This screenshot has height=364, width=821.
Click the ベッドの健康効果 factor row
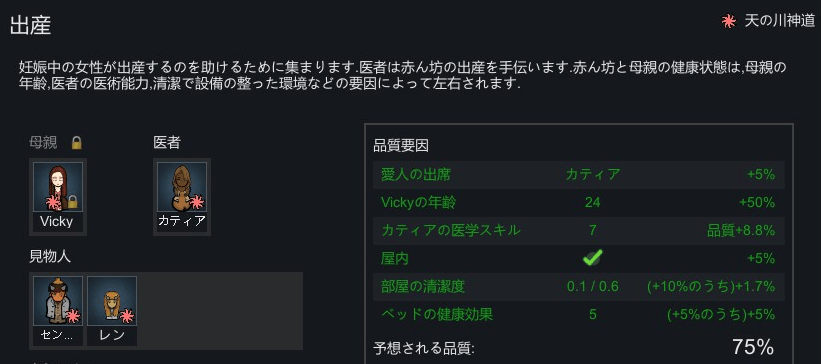click(x=579, y=314)
